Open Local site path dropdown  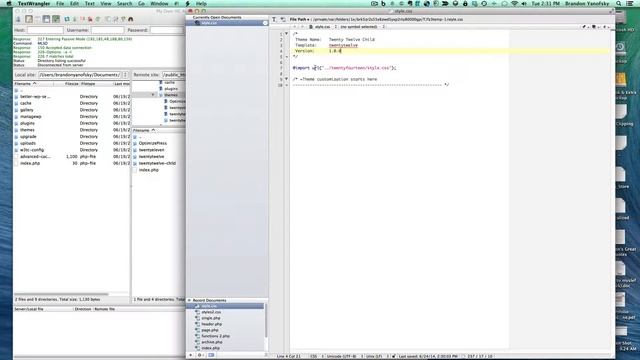click(125, 75)
